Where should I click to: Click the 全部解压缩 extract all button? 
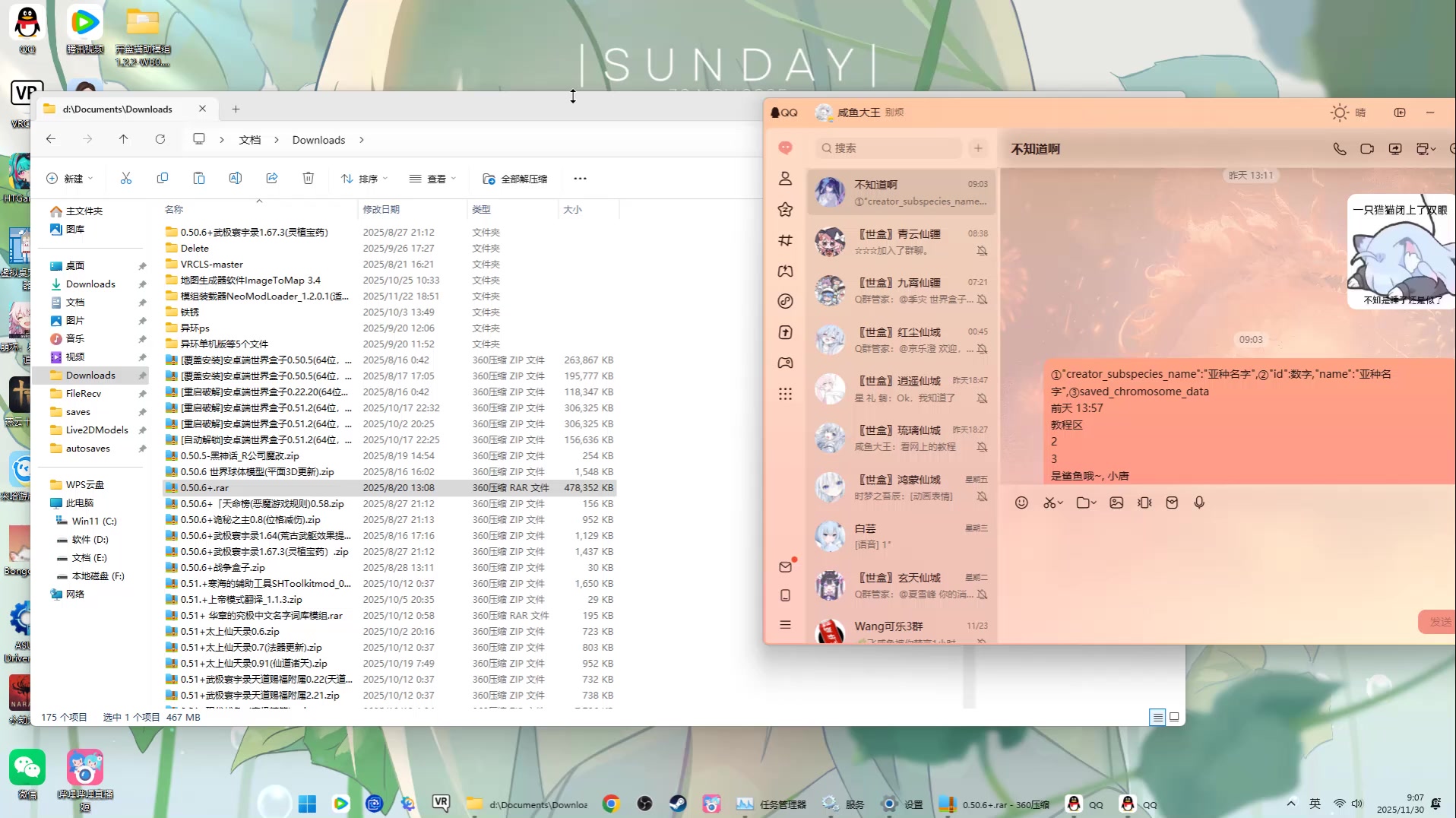tap(515, 179)
